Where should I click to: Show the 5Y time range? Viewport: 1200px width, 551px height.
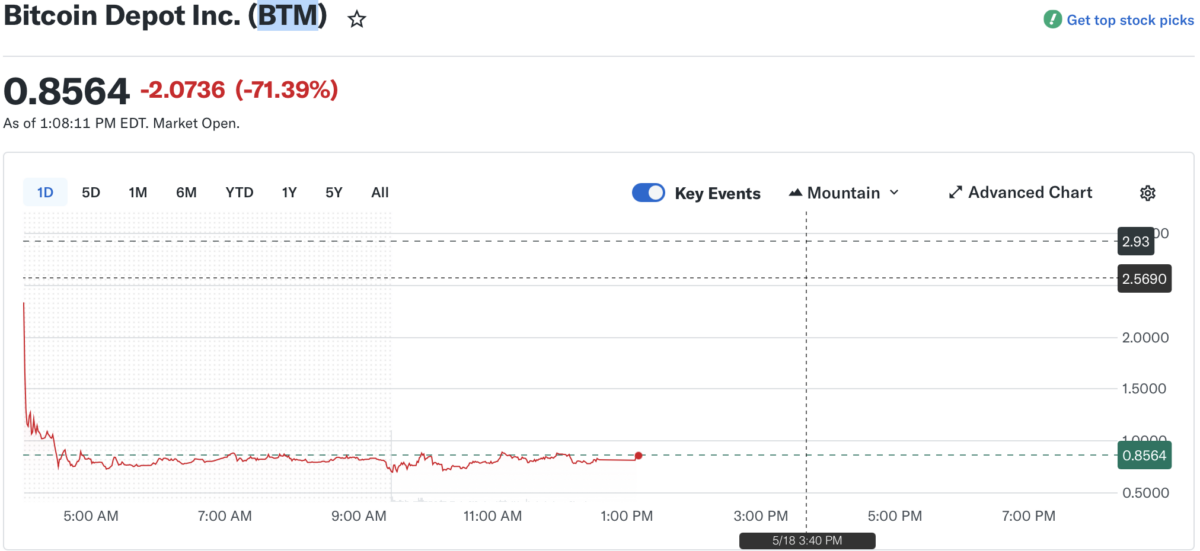click(334, 192)
